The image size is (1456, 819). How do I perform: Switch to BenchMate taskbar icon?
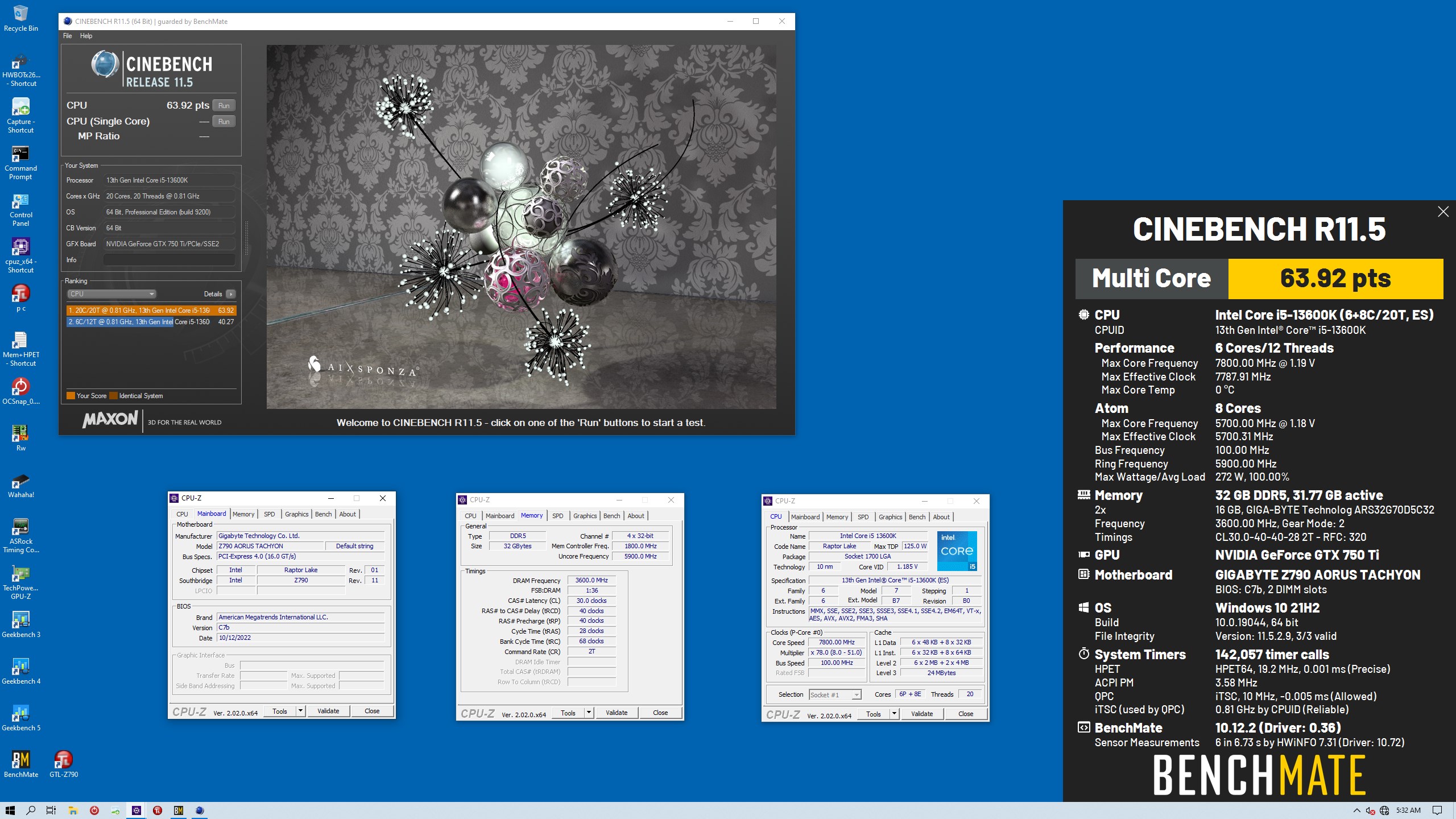(179, 810)
